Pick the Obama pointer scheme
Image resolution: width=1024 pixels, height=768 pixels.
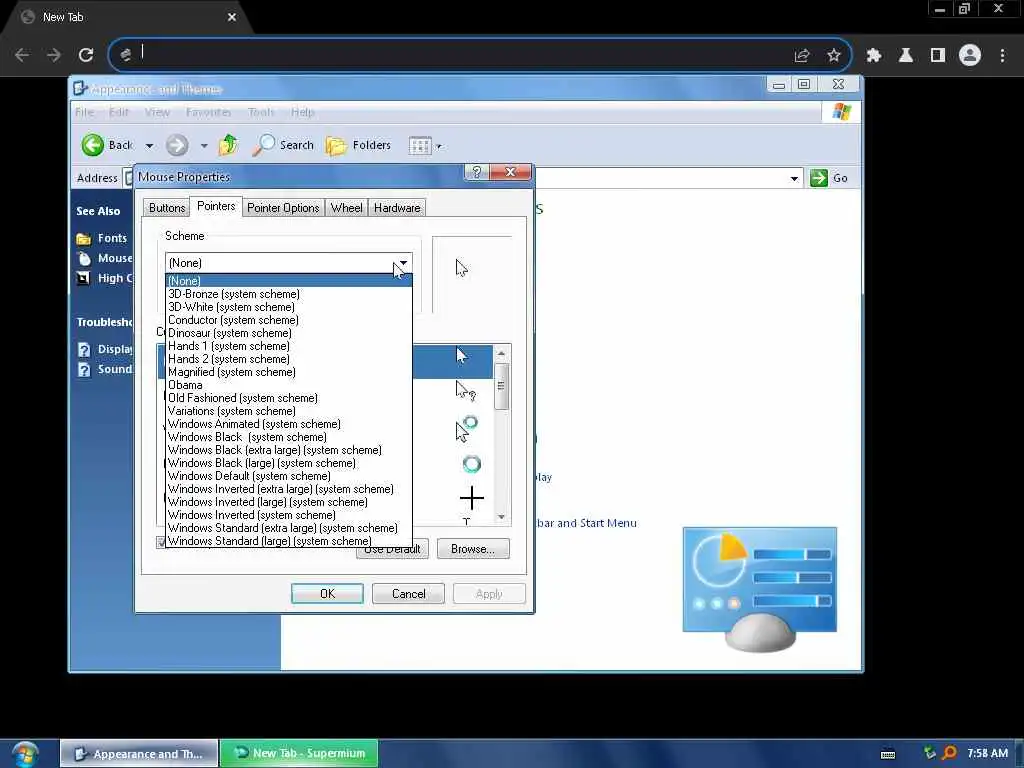click(x=288, y=385)
